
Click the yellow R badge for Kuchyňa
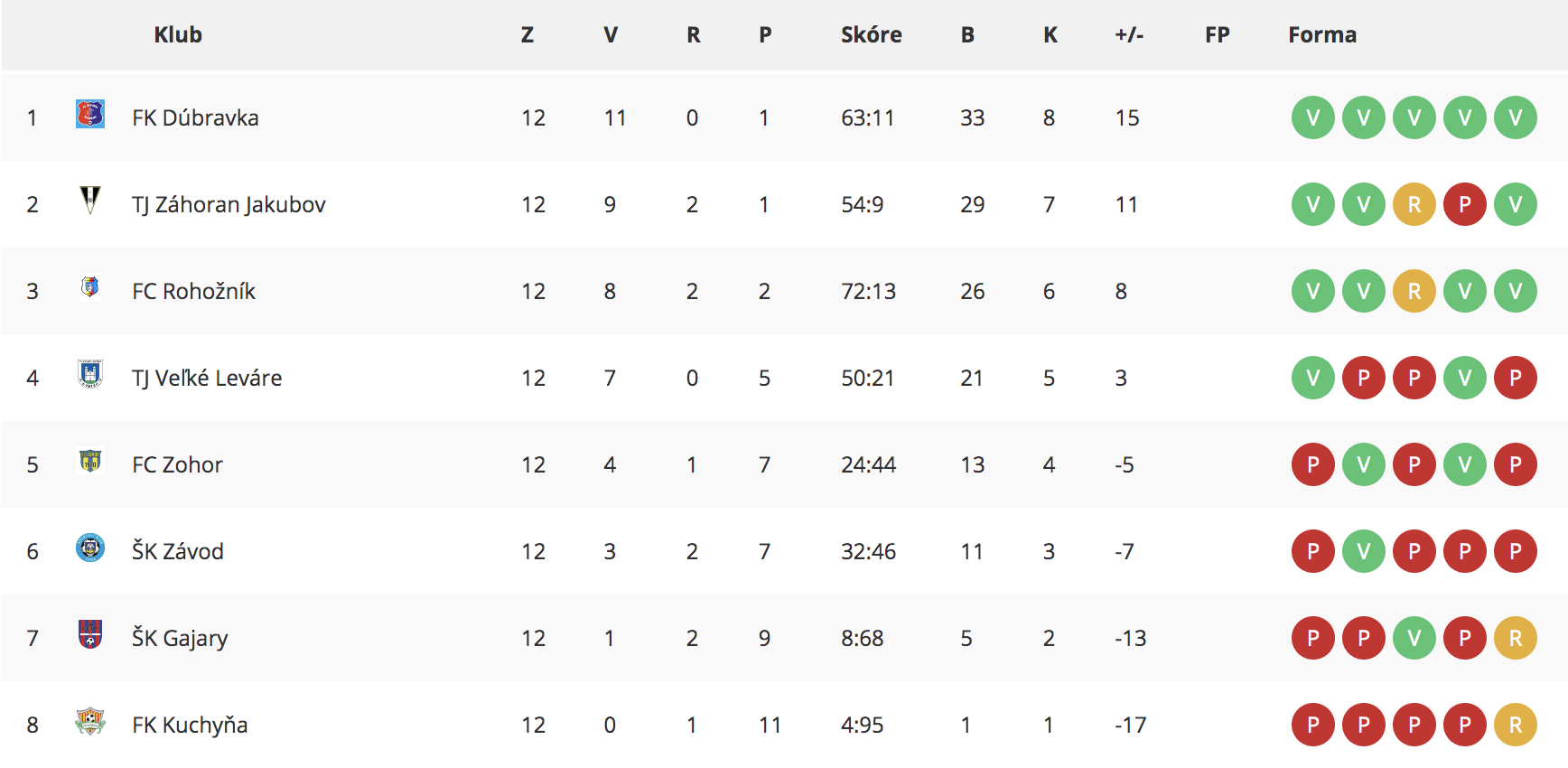coord(1516,725)
